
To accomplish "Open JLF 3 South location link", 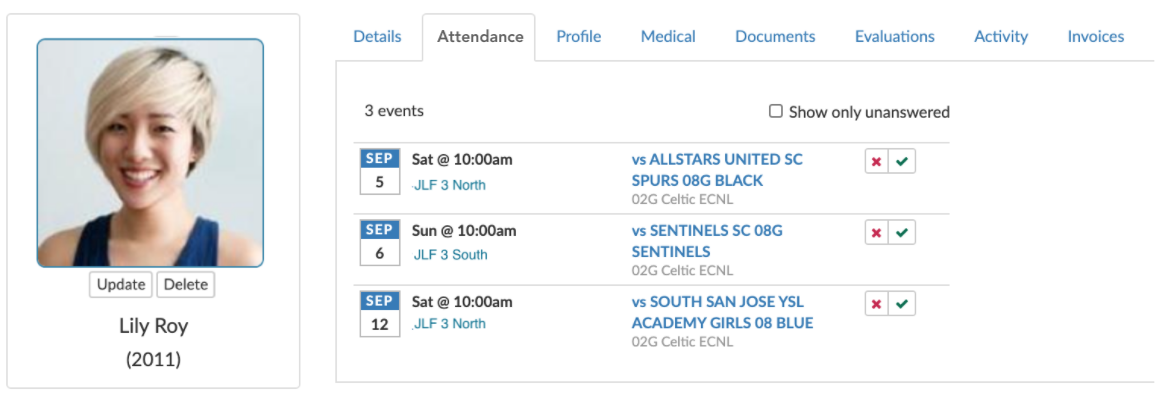I will point(451,255).
